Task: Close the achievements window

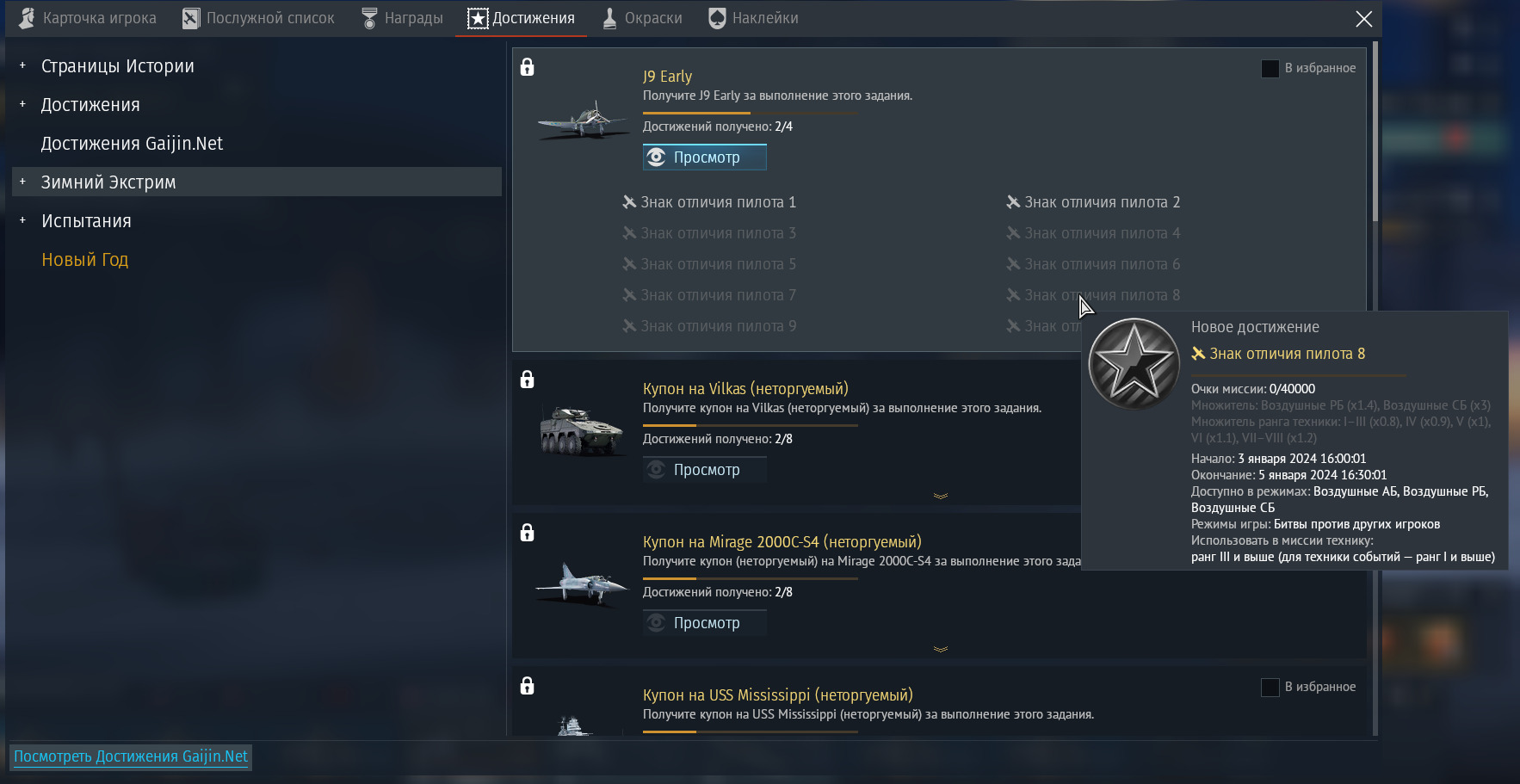Action: point(1364,19)
